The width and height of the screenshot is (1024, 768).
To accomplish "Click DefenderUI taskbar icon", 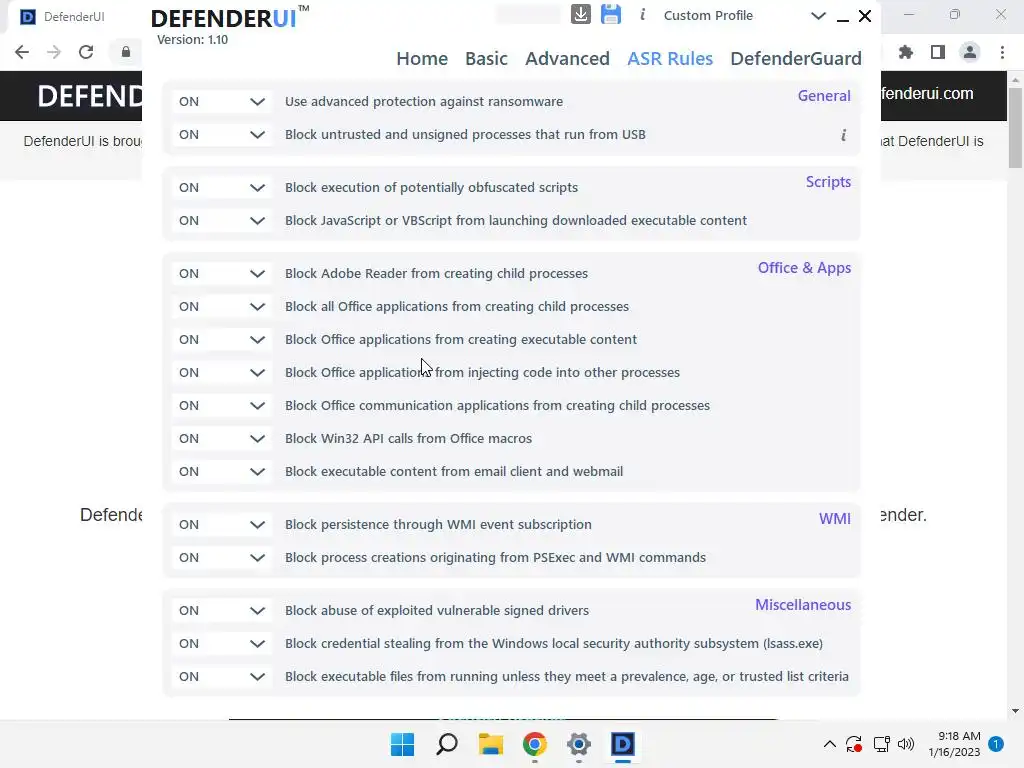I will point(623,744).
